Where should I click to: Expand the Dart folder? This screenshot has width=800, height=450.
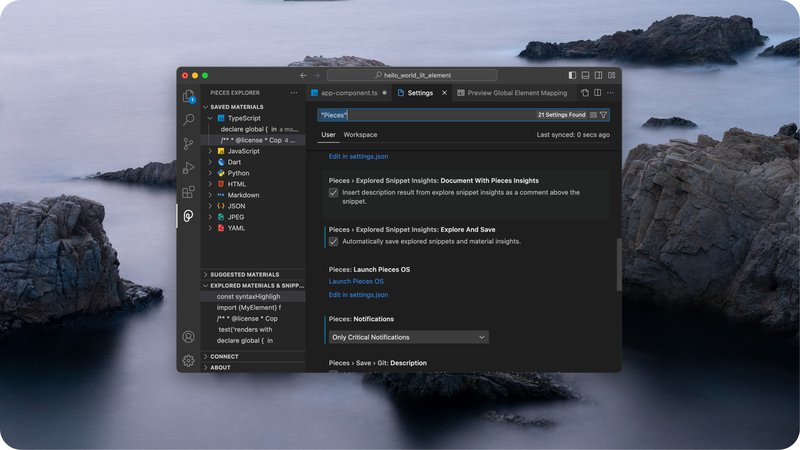(210, 162)
